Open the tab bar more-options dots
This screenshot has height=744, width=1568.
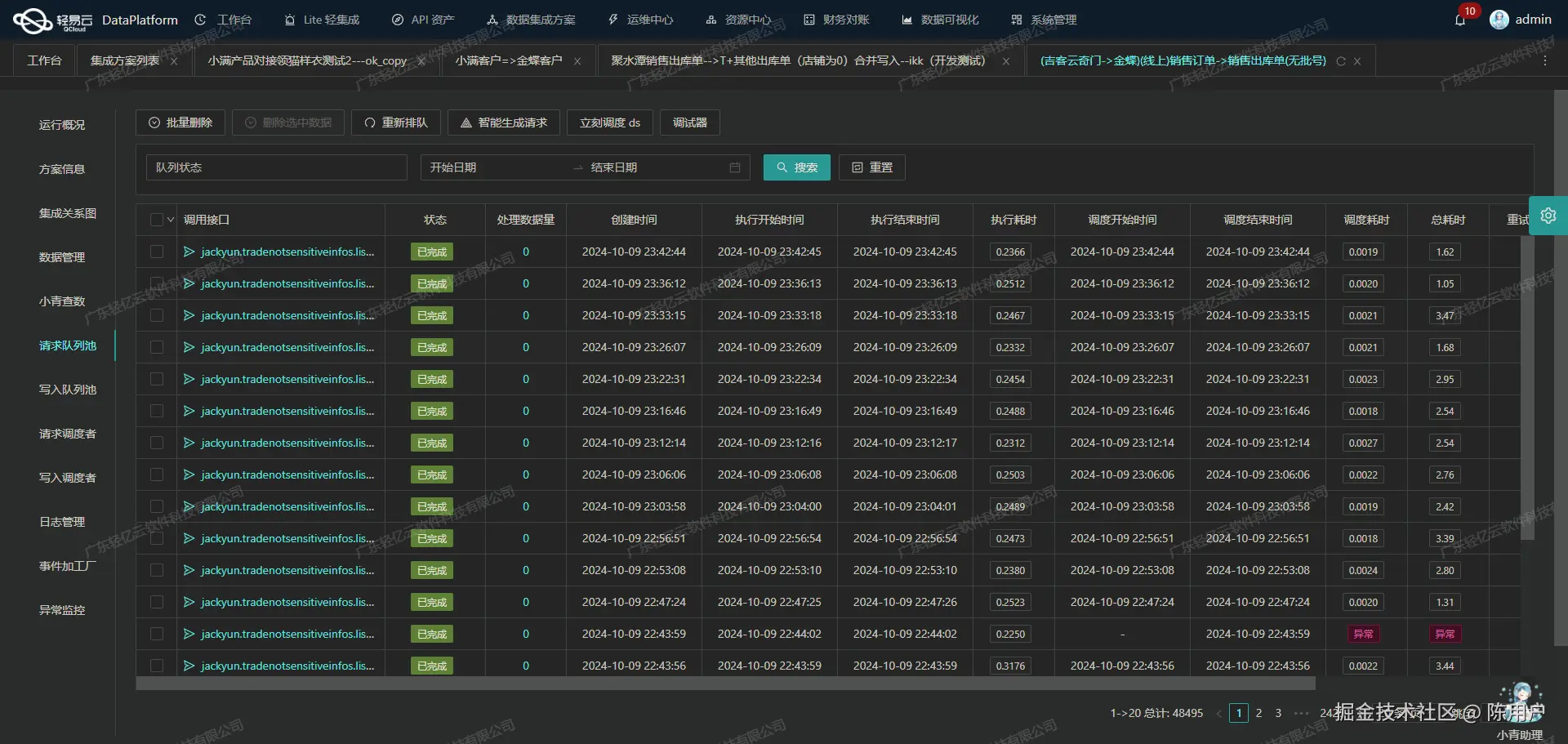1545,60
